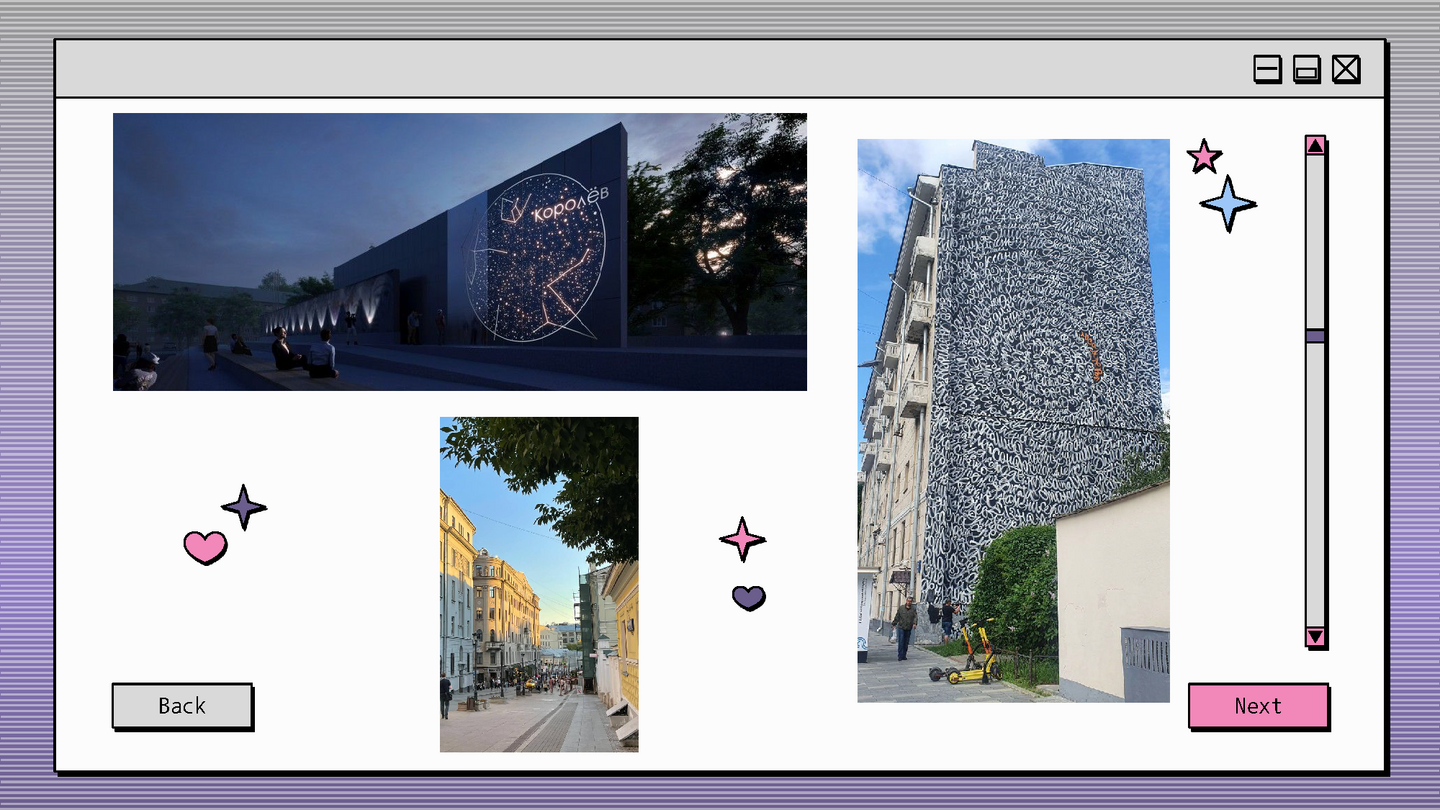Open the street view photo thumbnail
The width and height of the screenshot is (1440, 810).
tap(539, 584)
